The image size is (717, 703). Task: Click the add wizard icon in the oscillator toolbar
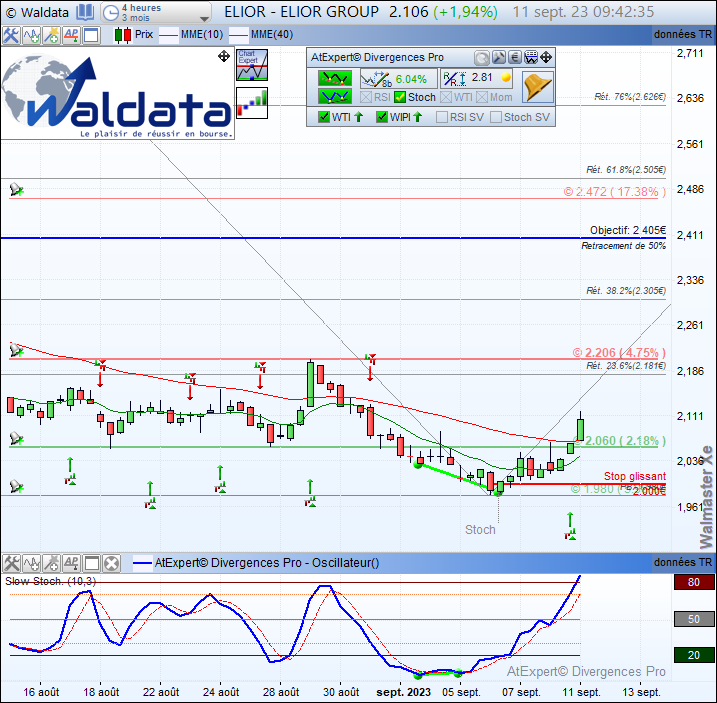click(51, 563)
